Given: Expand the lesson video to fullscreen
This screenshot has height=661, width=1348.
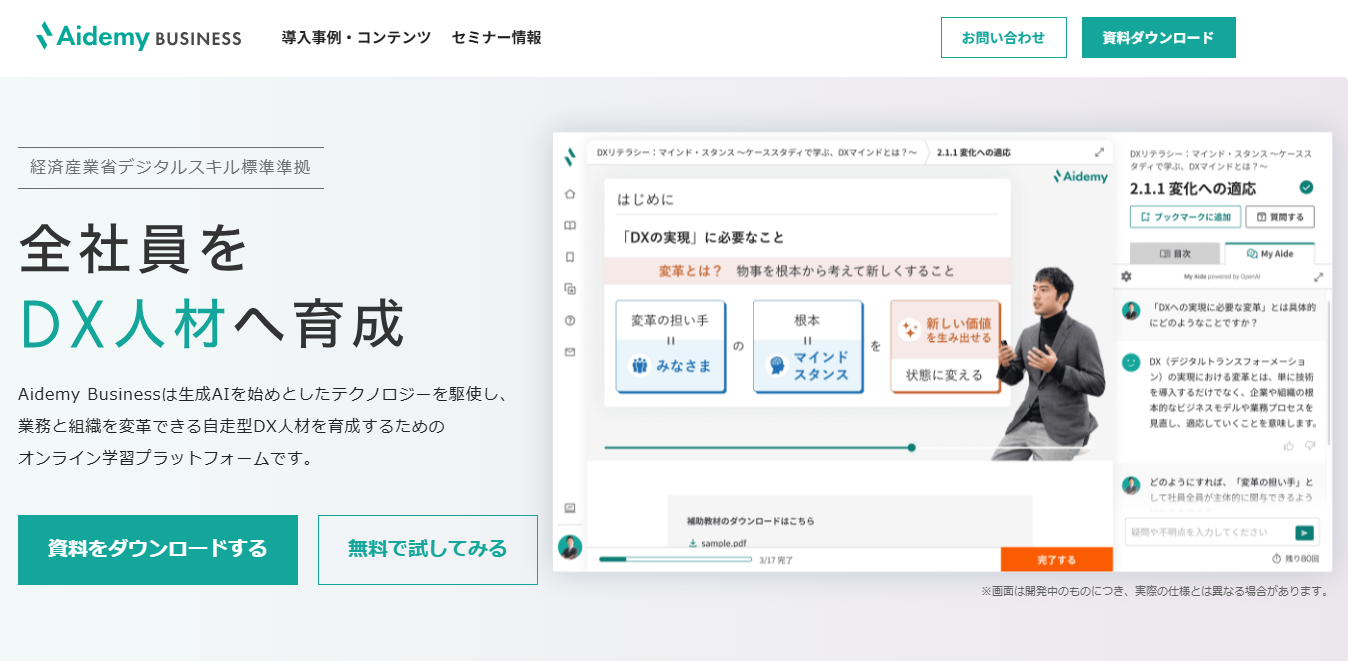Looking at the screenshot, I should 1099,152.
